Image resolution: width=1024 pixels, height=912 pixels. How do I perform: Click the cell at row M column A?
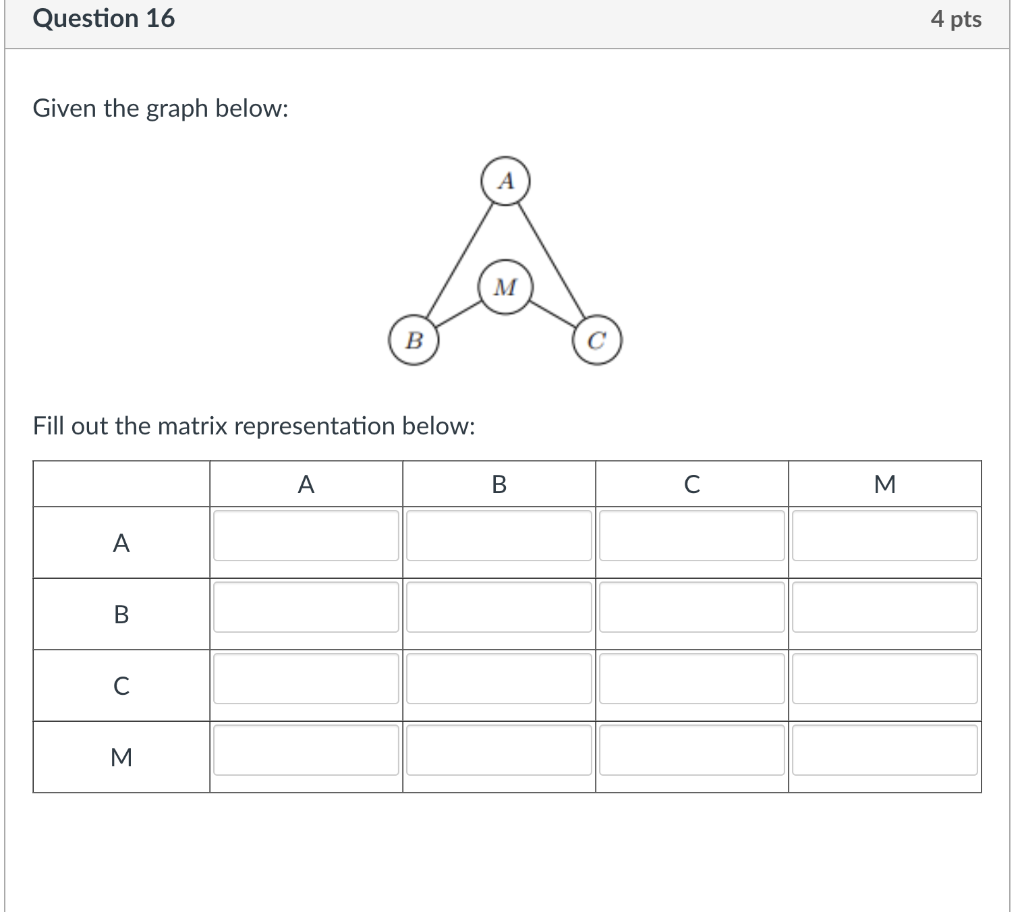click(305, 750)
